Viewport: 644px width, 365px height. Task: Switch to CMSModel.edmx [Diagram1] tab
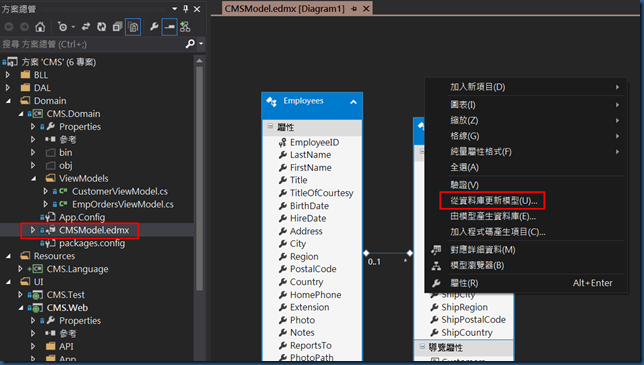point(284,9)
